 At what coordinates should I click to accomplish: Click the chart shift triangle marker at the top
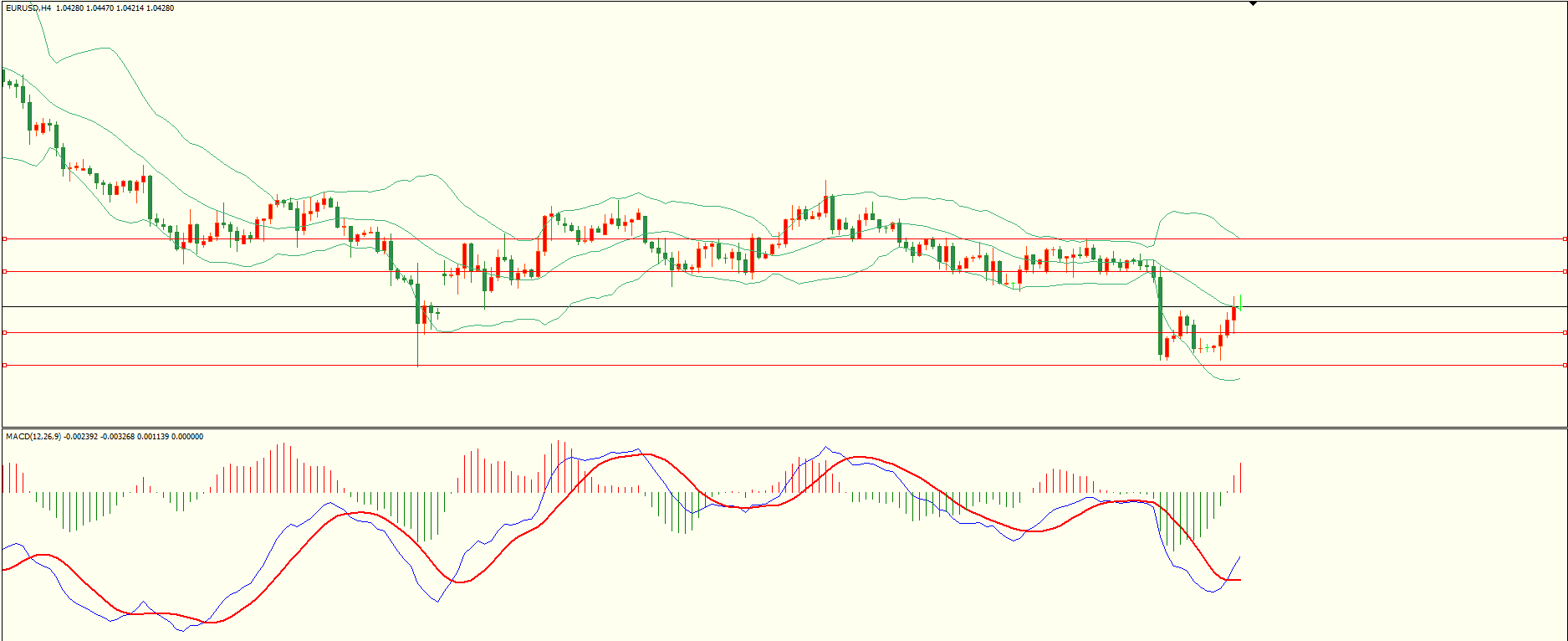(1253, 3)
